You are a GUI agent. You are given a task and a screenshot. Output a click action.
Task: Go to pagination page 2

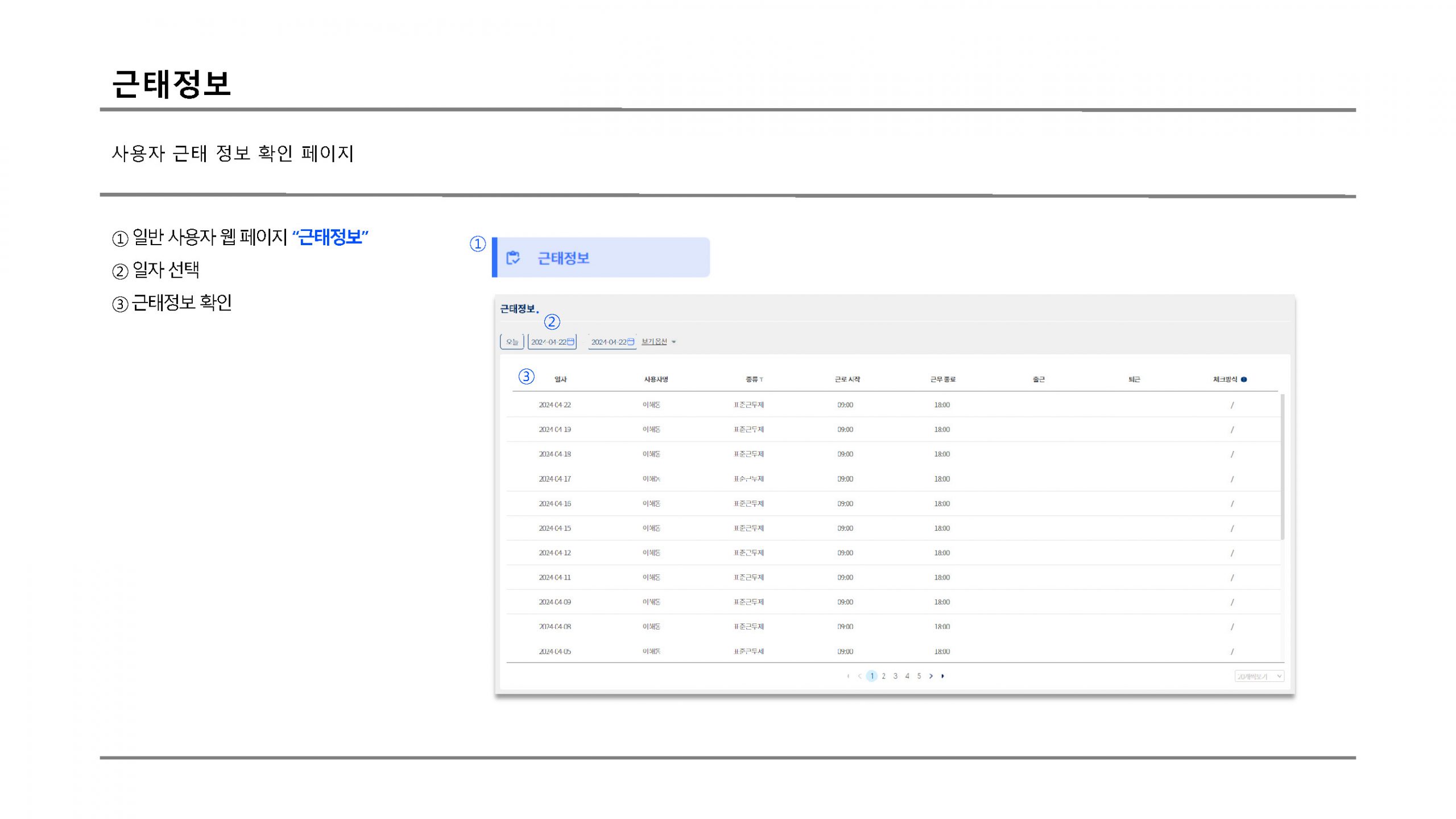pos(883,676)
